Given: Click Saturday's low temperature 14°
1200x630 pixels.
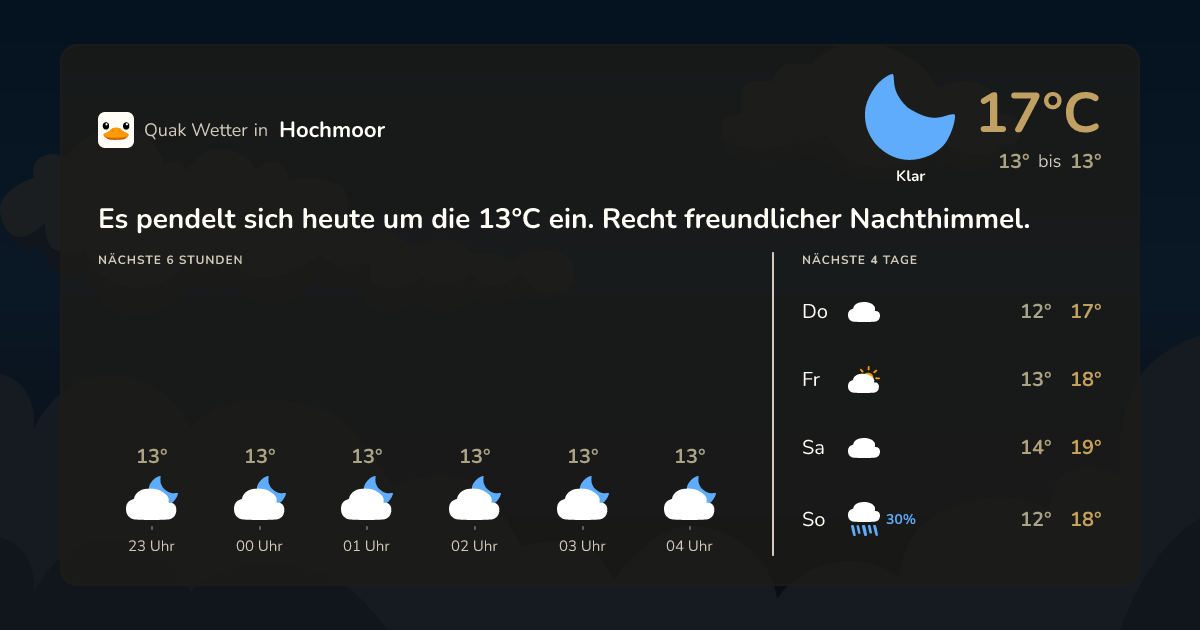Looking at the screenshot, I should click(x=1036, y=448).
